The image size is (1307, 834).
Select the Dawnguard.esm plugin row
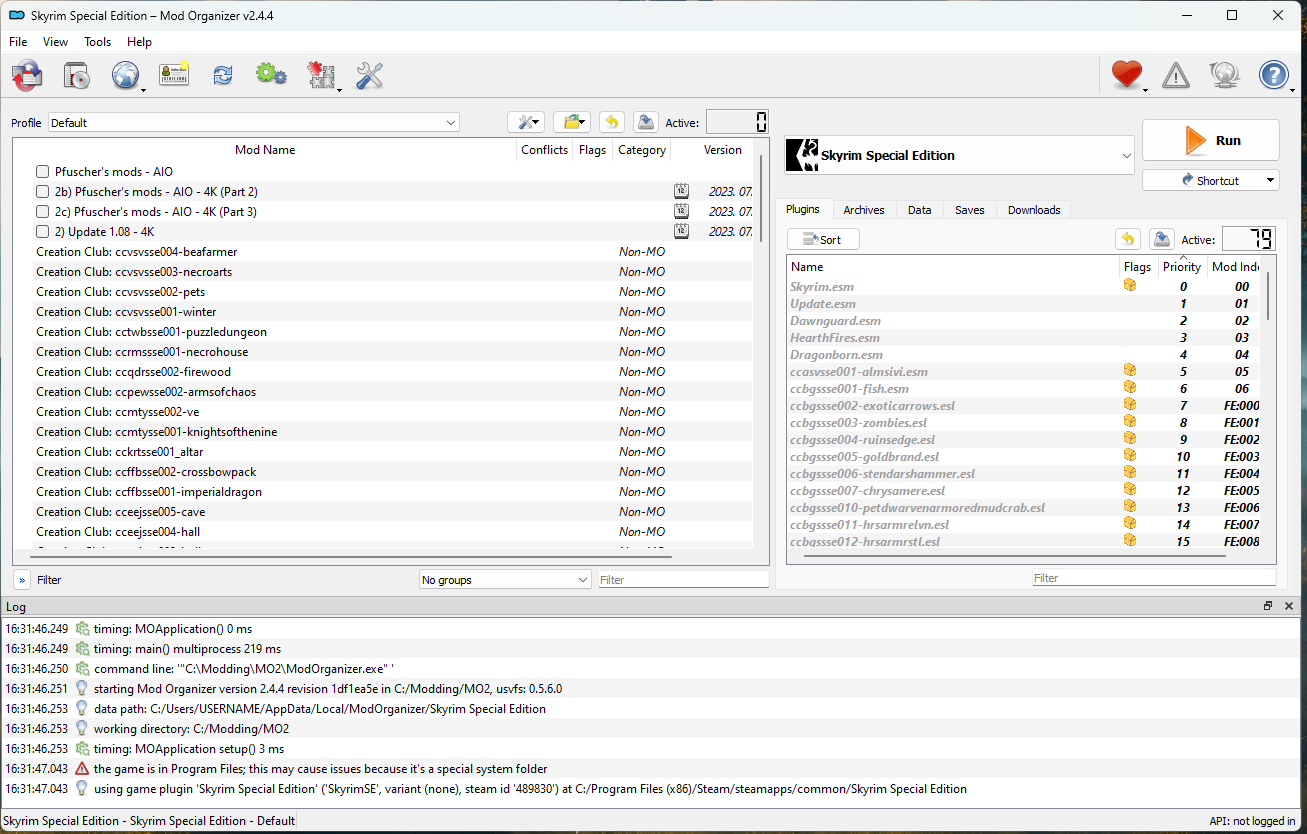1025,320
